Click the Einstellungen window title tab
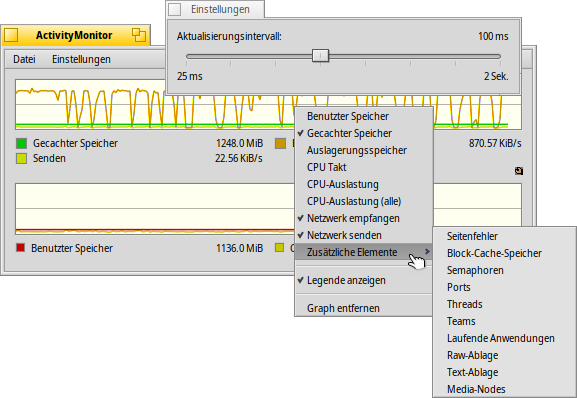The image size is (577, 398). (220, 10)
